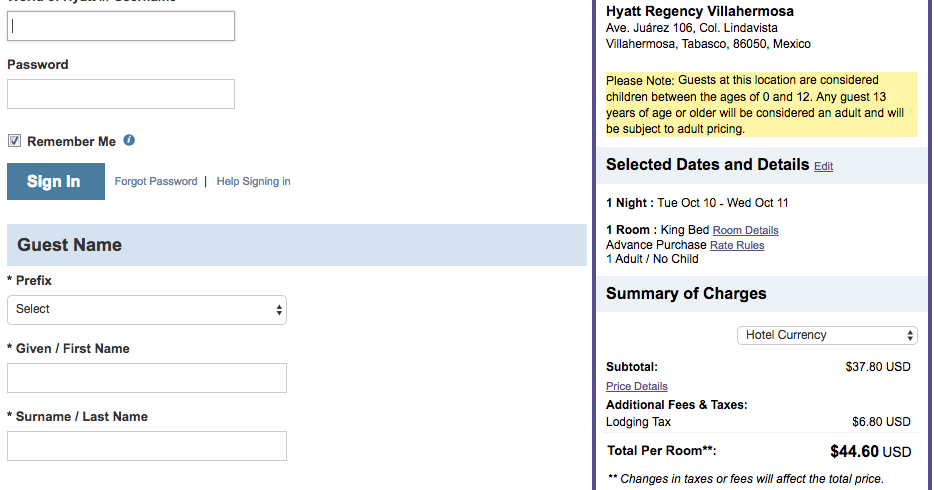Click the Total Per Room amount

click(870, 452)
